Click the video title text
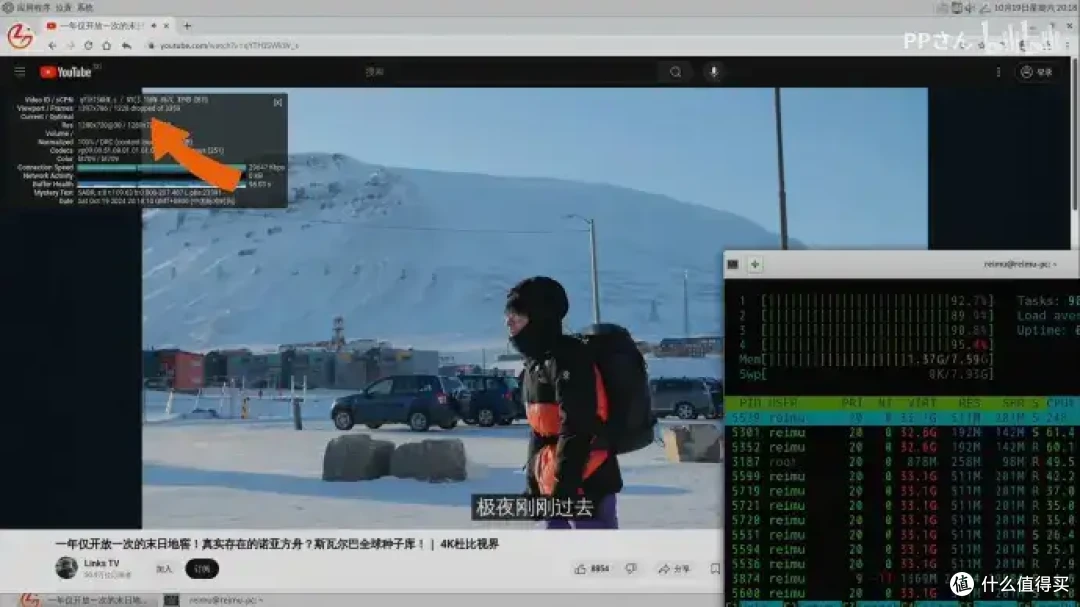The width and height of the screenshot is (1080, 607). point(277,544)
